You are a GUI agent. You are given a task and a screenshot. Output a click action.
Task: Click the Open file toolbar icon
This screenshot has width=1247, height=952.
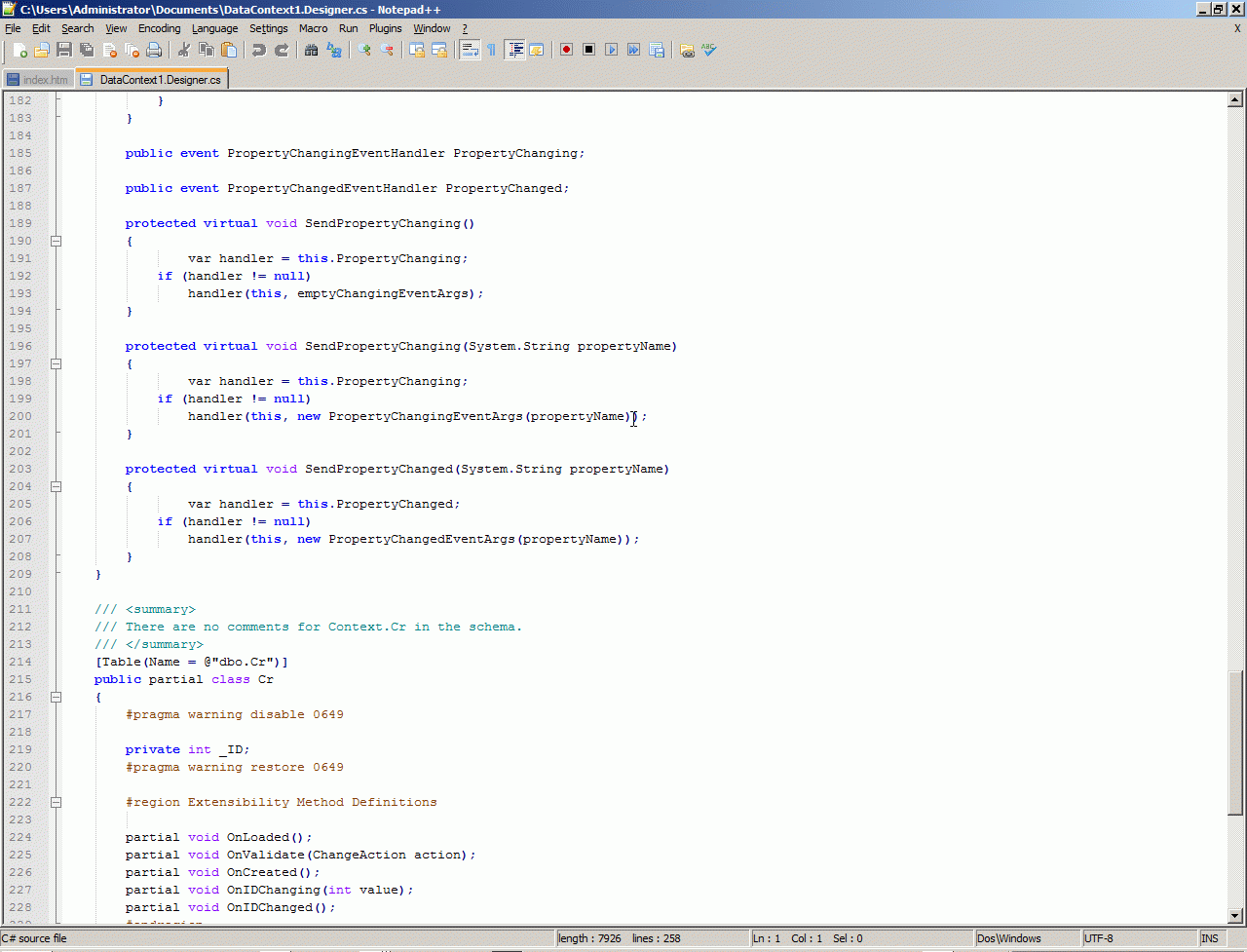coord(42,50)
